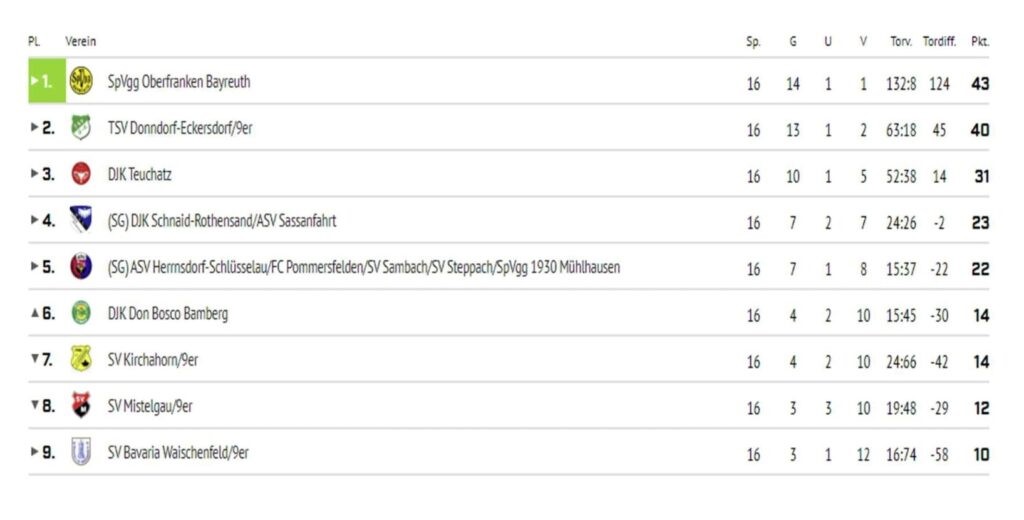Open the SV Kirchahorn/9er team link
Image resolution: width=1024 pixels, height=520 pixels.
pos(153,360)
